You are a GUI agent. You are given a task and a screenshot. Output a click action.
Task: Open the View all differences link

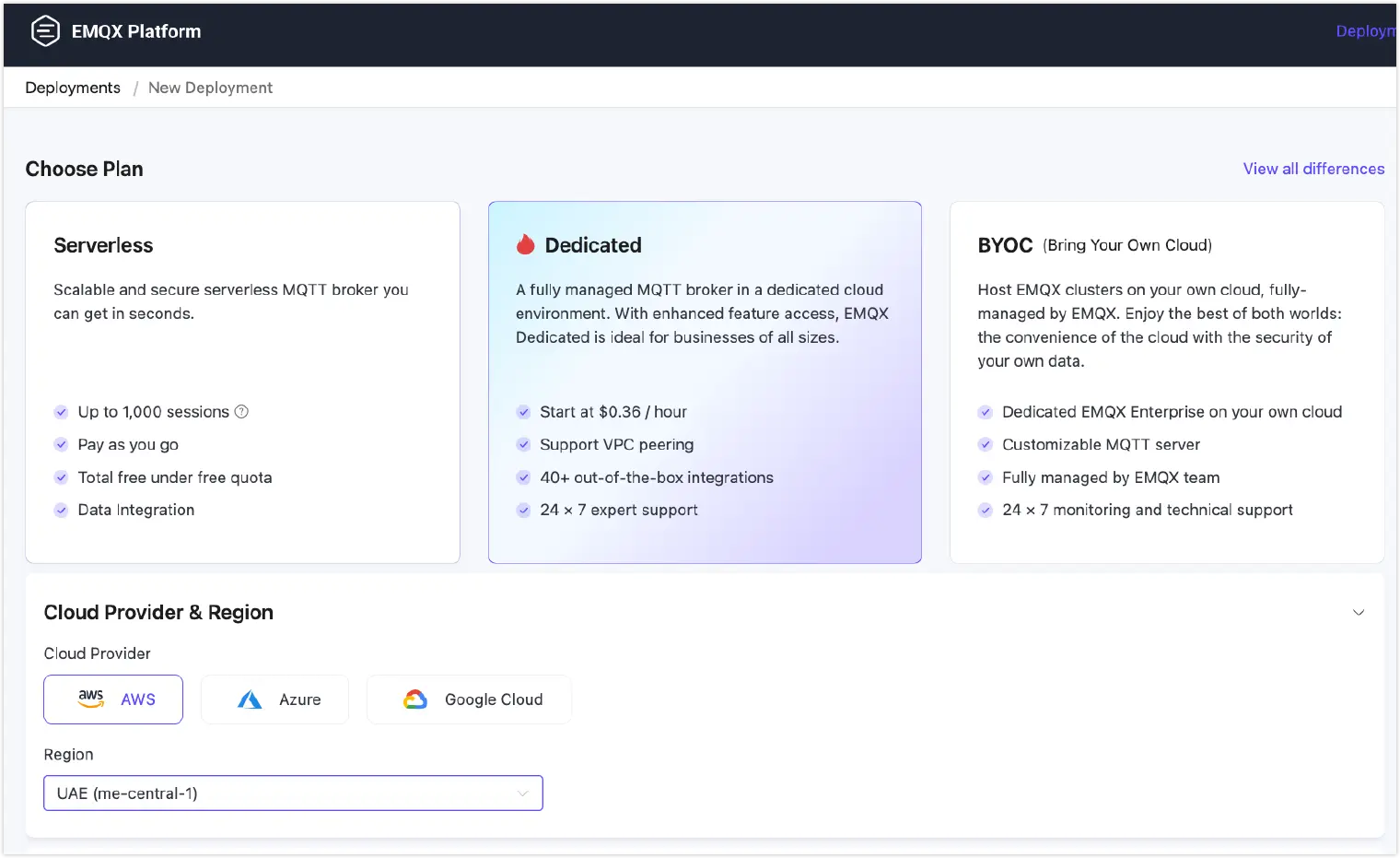(x=1313, y=169)
